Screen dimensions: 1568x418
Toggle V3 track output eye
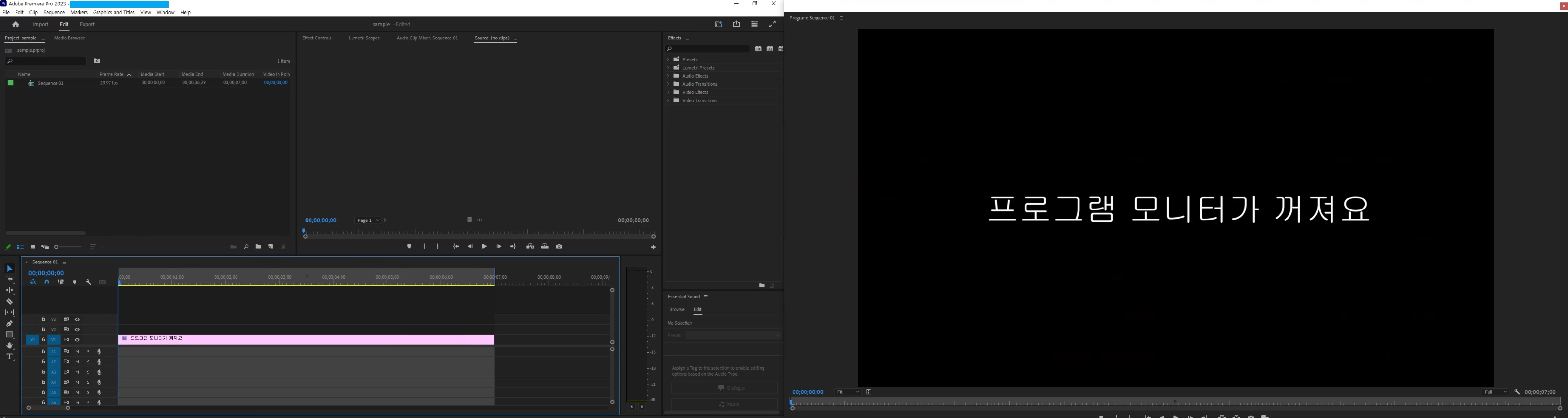pyautogui.click(x=77, y=319)
